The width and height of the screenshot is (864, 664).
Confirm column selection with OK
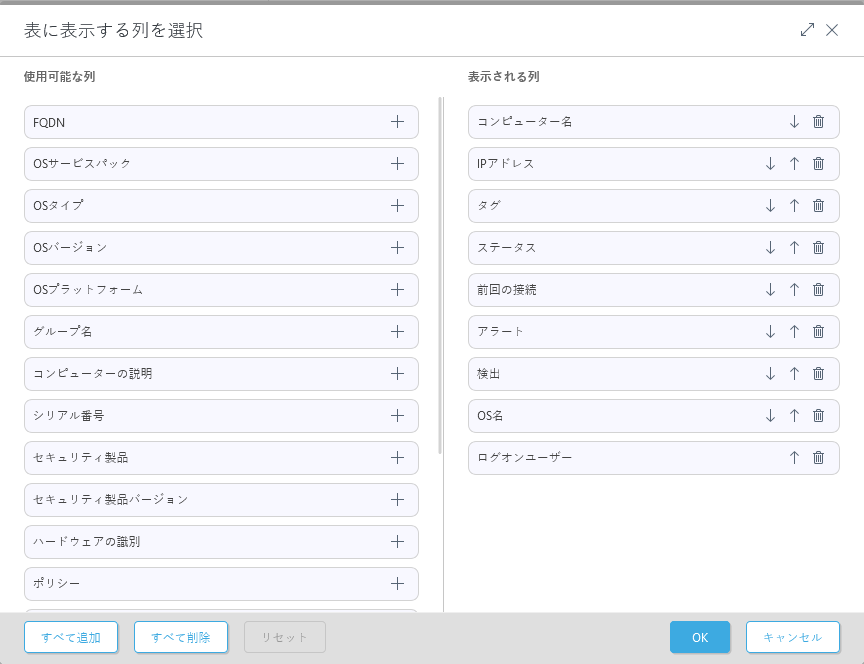(700, 637)
